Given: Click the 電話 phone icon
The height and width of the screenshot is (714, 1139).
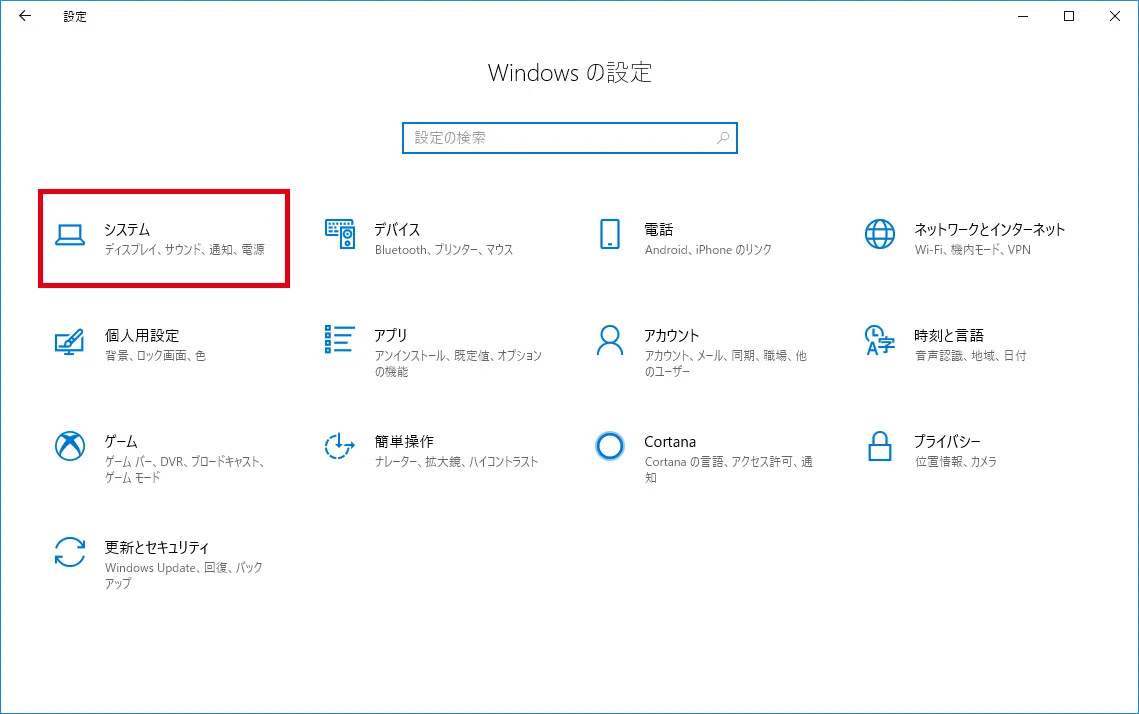Looking at the screenshot, I should click(609, 234).
